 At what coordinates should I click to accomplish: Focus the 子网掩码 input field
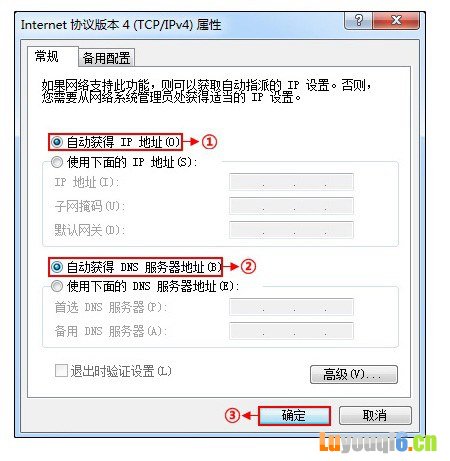pos(291,206)
